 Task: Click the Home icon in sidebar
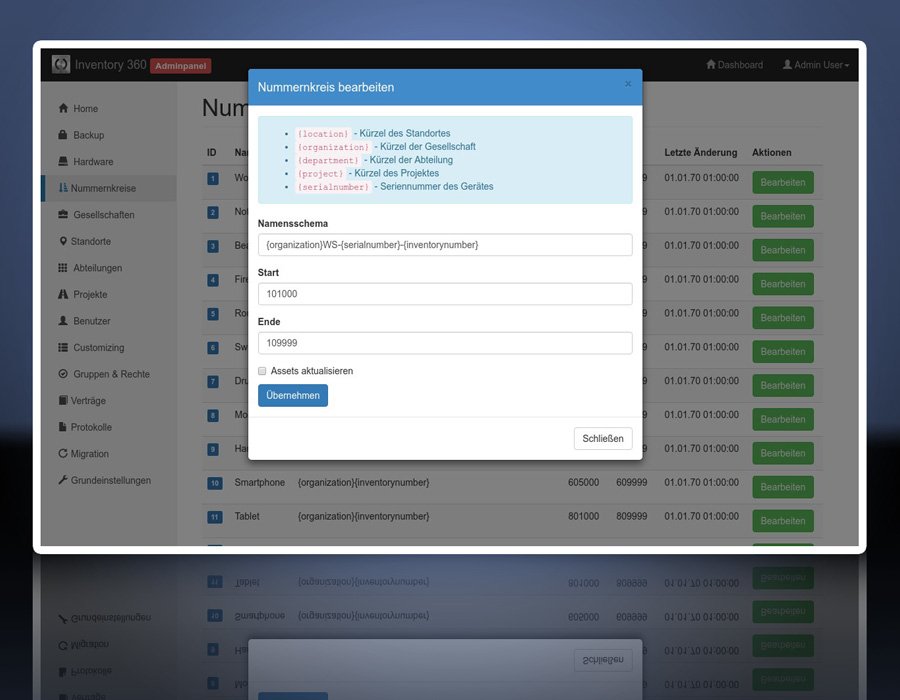point(63,108)
